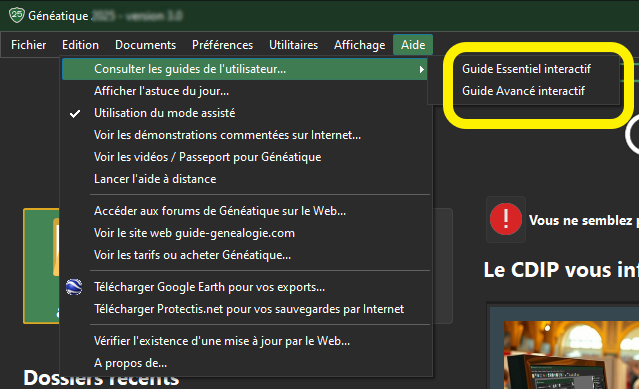Open the CDIP news photo thumbnail
639x389 pixels.
coord(571,355)
